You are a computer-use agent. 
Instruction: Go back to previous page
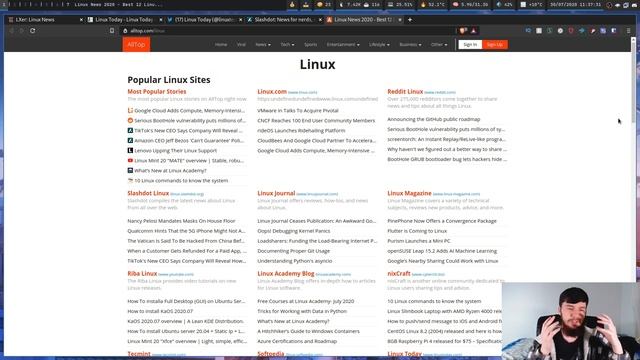tap(12, 31)
